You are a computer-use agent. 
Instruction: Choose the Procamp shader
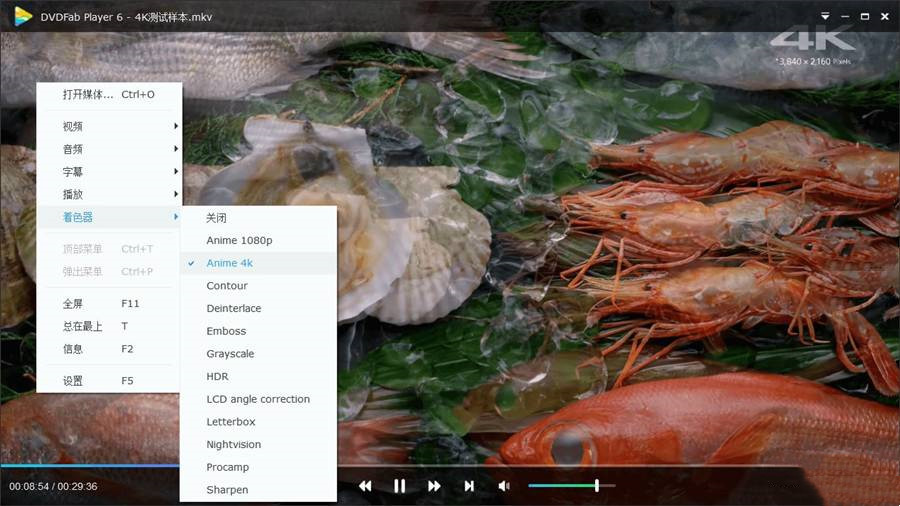258,467
